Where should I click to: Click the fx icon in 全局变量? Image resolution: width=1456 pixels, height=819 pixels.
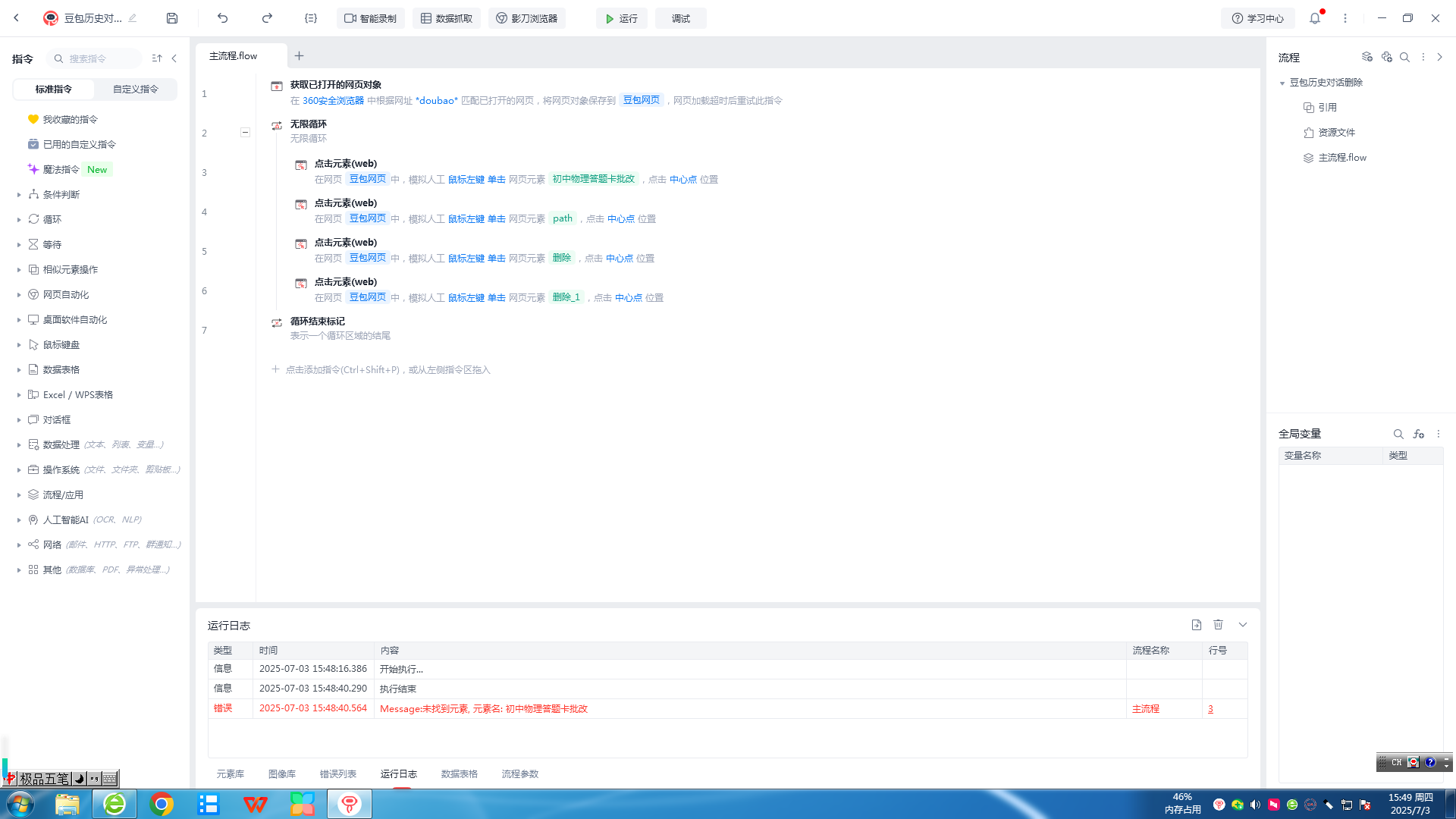(1419, 434)
